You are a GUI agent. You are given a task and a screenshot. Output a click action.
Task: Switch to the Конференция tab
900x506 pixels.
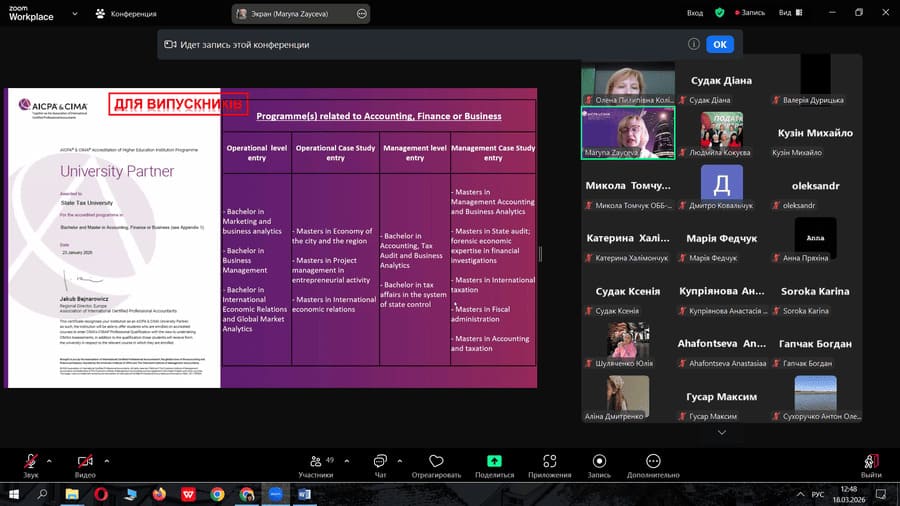pyautogui.click(x=125, y=14)
